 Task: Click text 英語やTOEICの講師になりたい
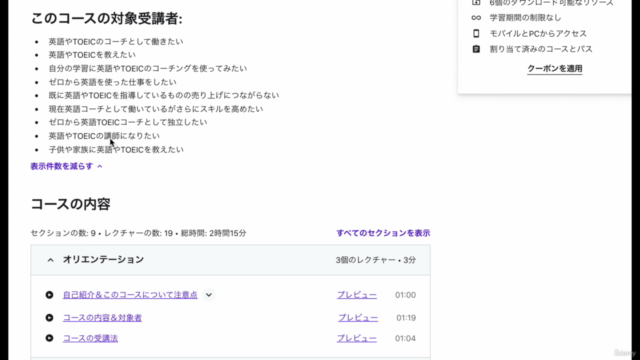pos(104,136)
